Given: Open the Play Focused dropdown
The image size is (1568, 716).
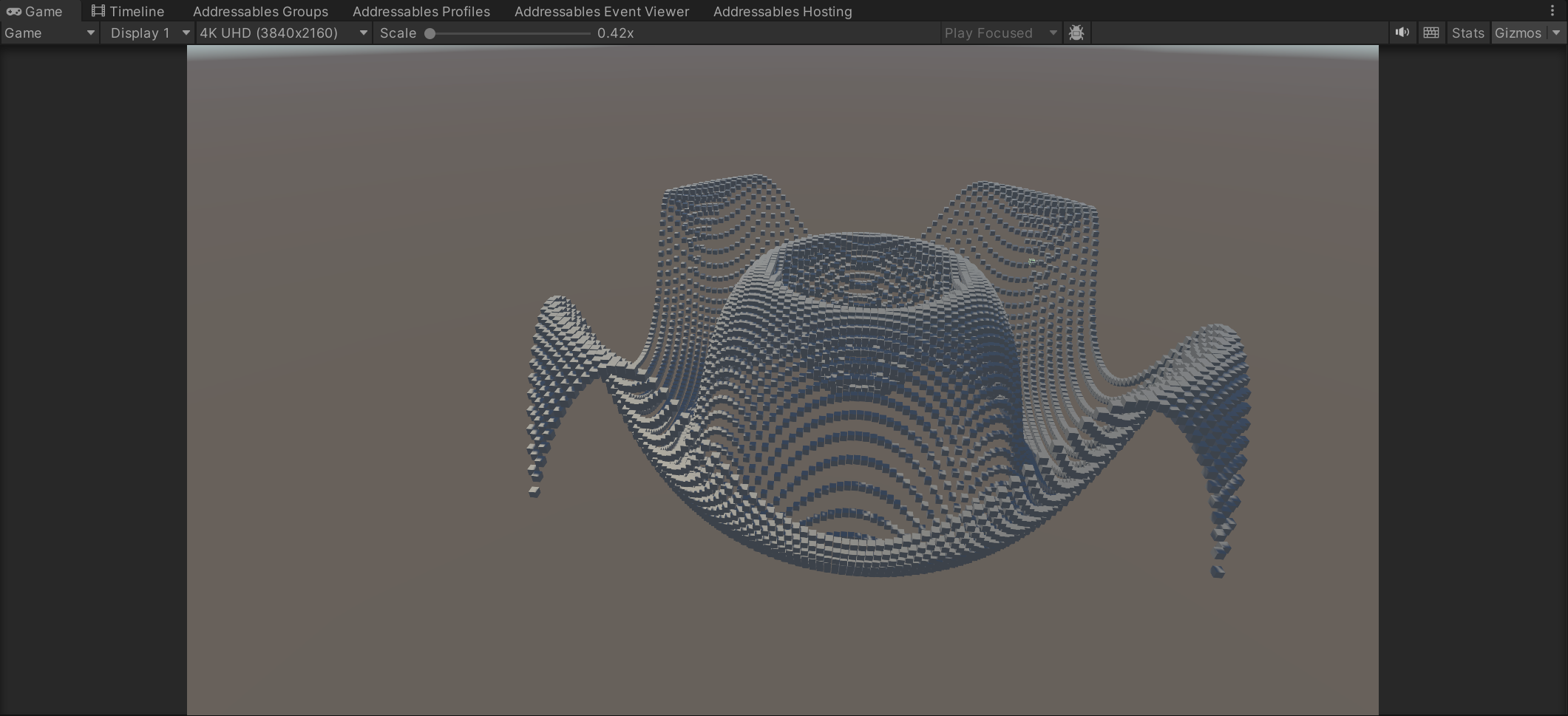Looking at the screenshot, I should tap(1001, 33).
